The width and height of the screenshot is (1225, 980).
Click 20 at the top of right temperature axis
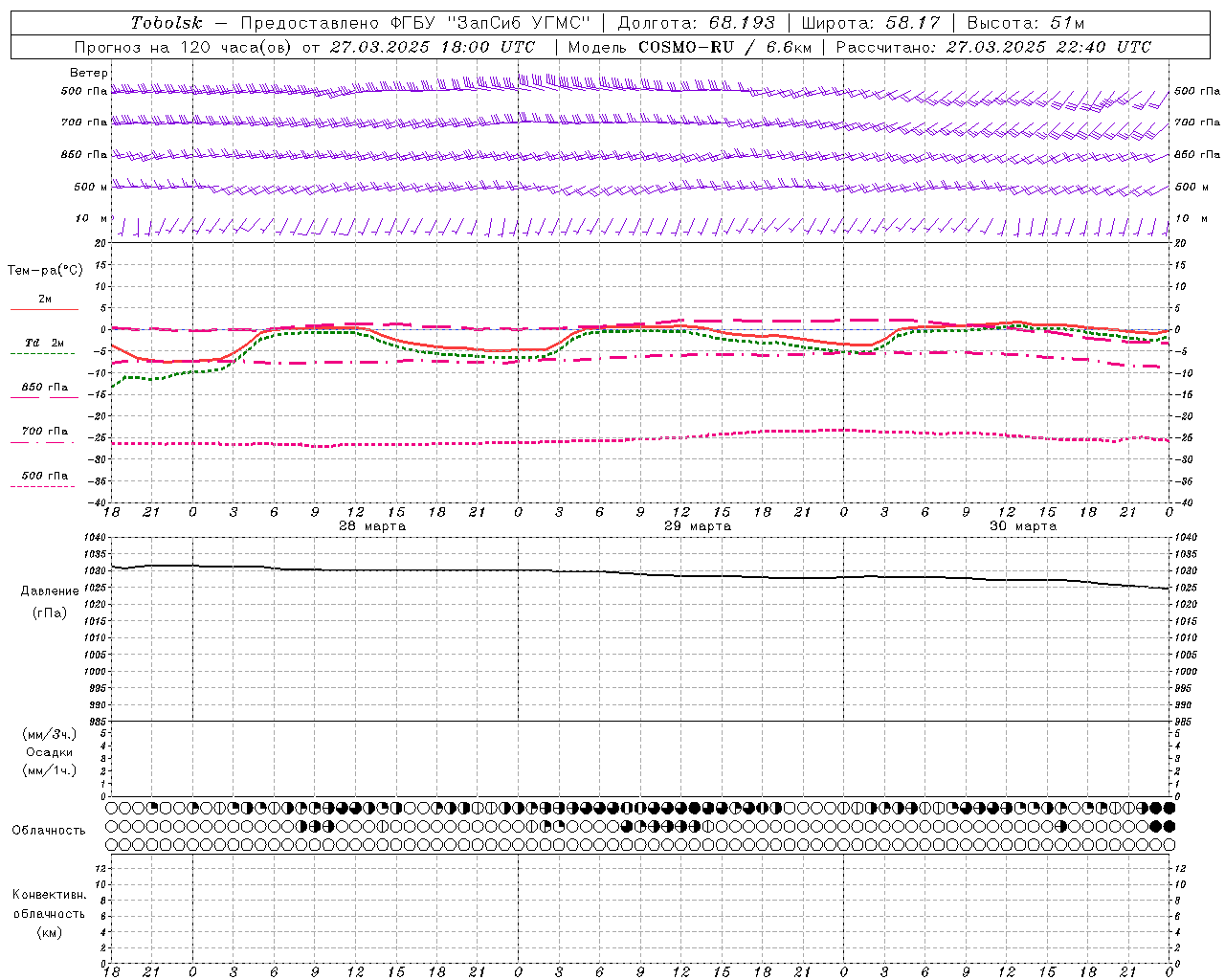tap(1181, 243)
